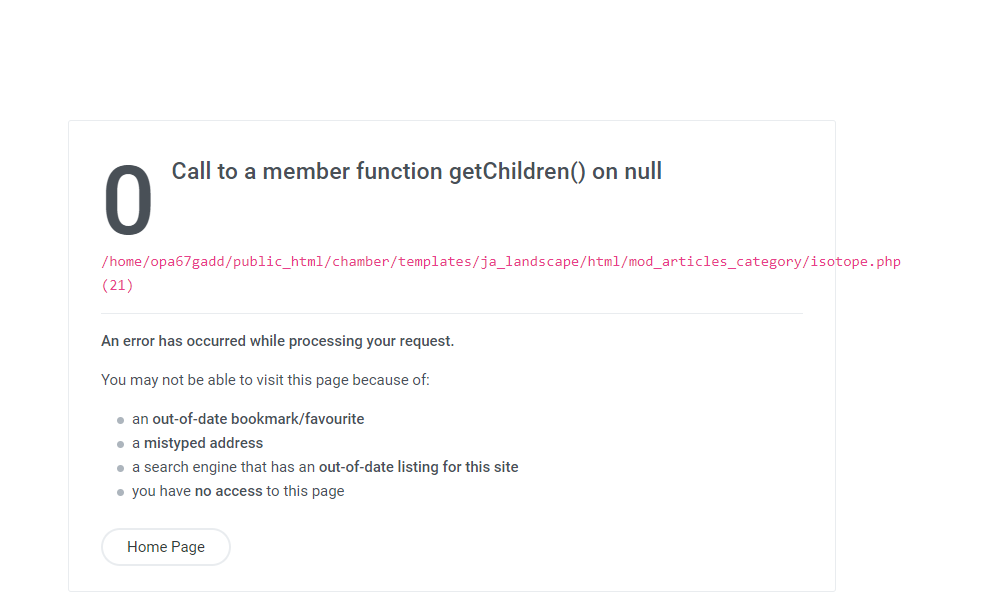The height and width of the screenshot is (612, 1000).
Task: Click the horizontal divider below the file path
Action: tap(451, 313)
